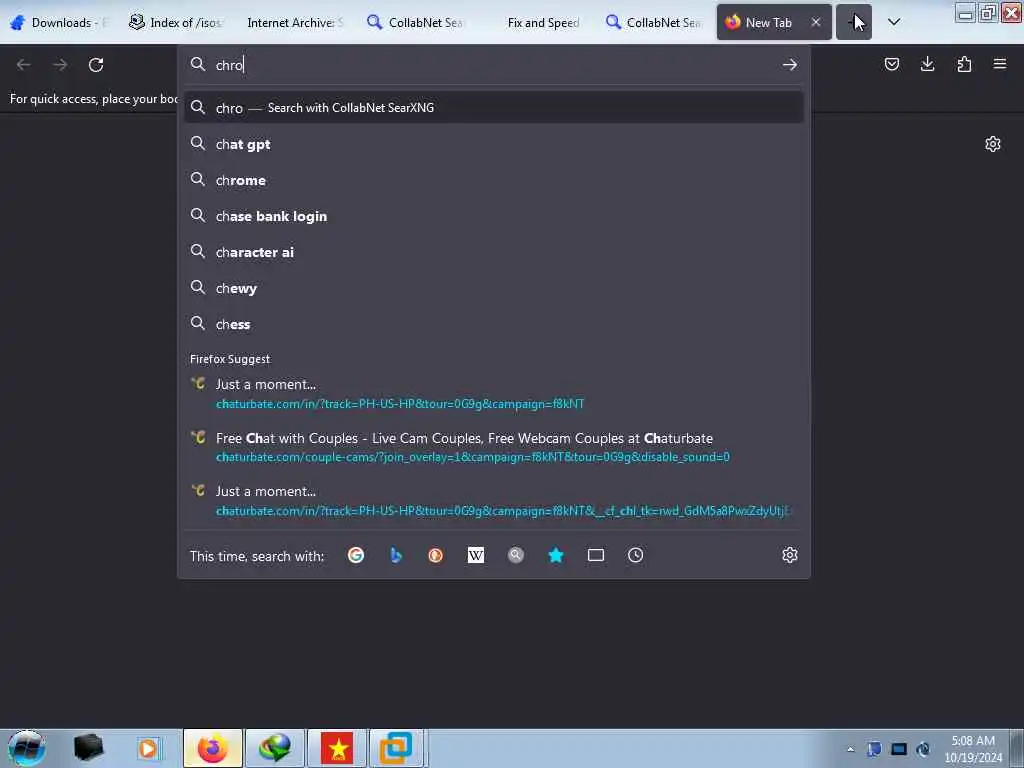Open black box app on taskbar
Viewport: 1024px width, 768px height.
coord(88,748)
